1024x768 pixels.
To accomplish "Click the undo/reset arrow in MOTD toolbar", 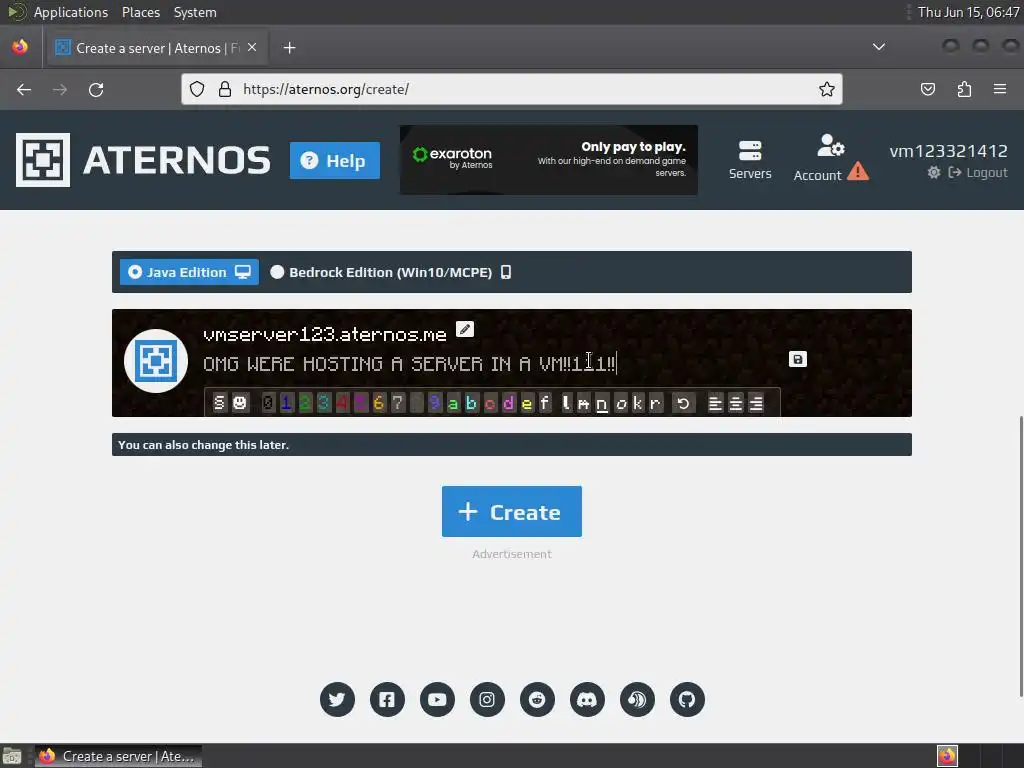I will pyautogui.click(x=683, y=403).
